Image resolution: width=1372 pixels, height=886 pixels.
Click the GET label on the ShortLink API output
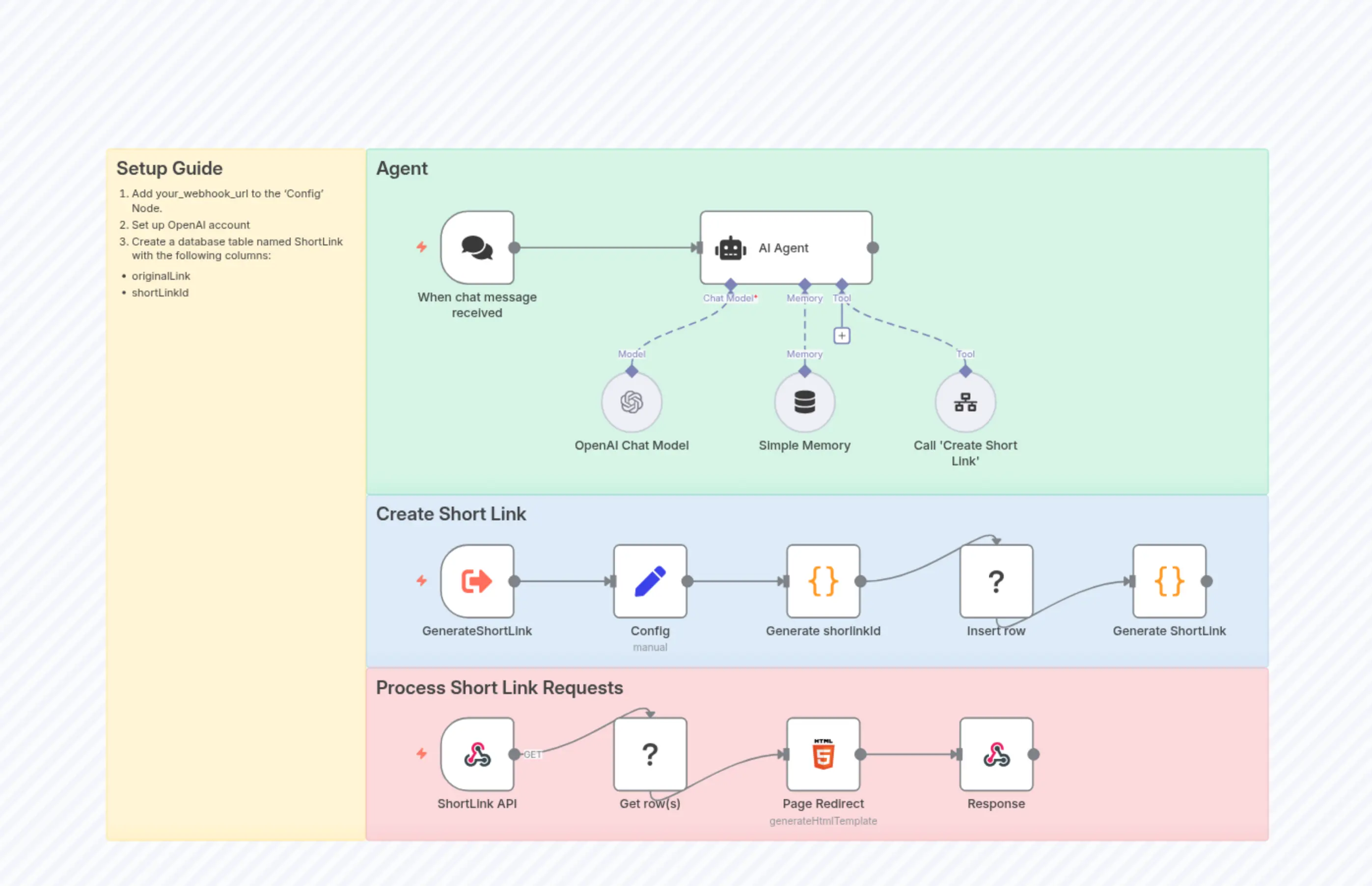click(x=533, y=754)
